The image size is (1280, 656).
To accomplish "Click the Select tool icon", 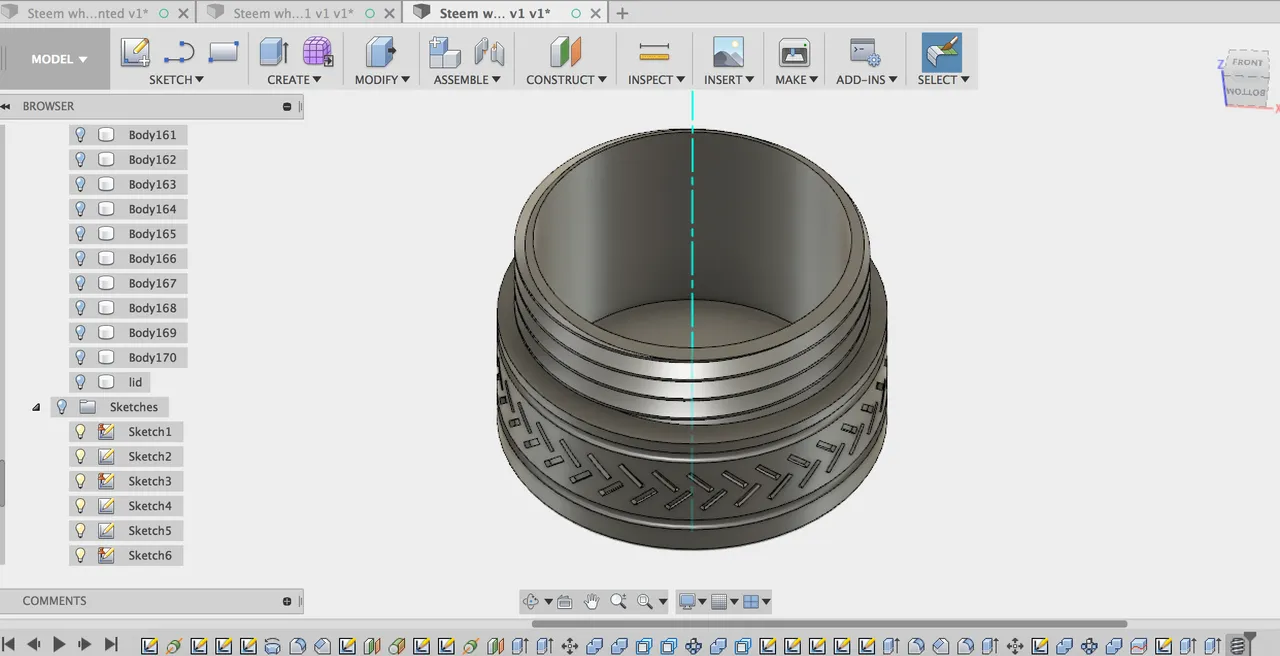I will tap(942, 52).
